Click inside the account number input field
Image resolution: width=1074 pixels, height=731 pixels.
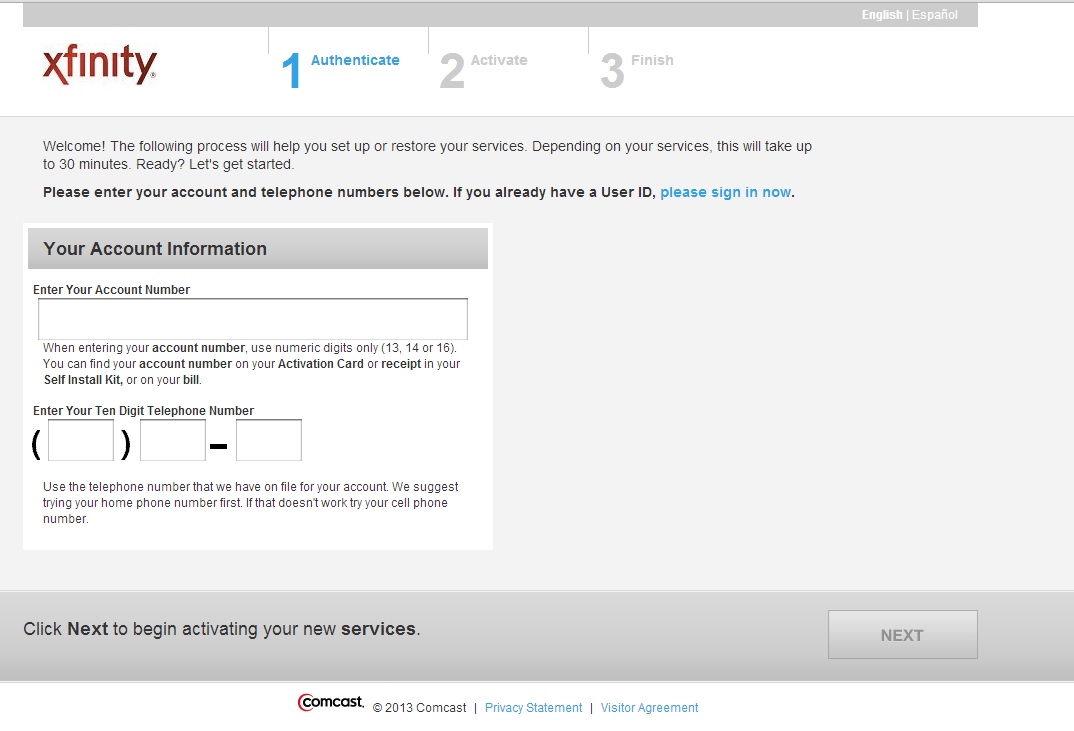pos(252,318)
